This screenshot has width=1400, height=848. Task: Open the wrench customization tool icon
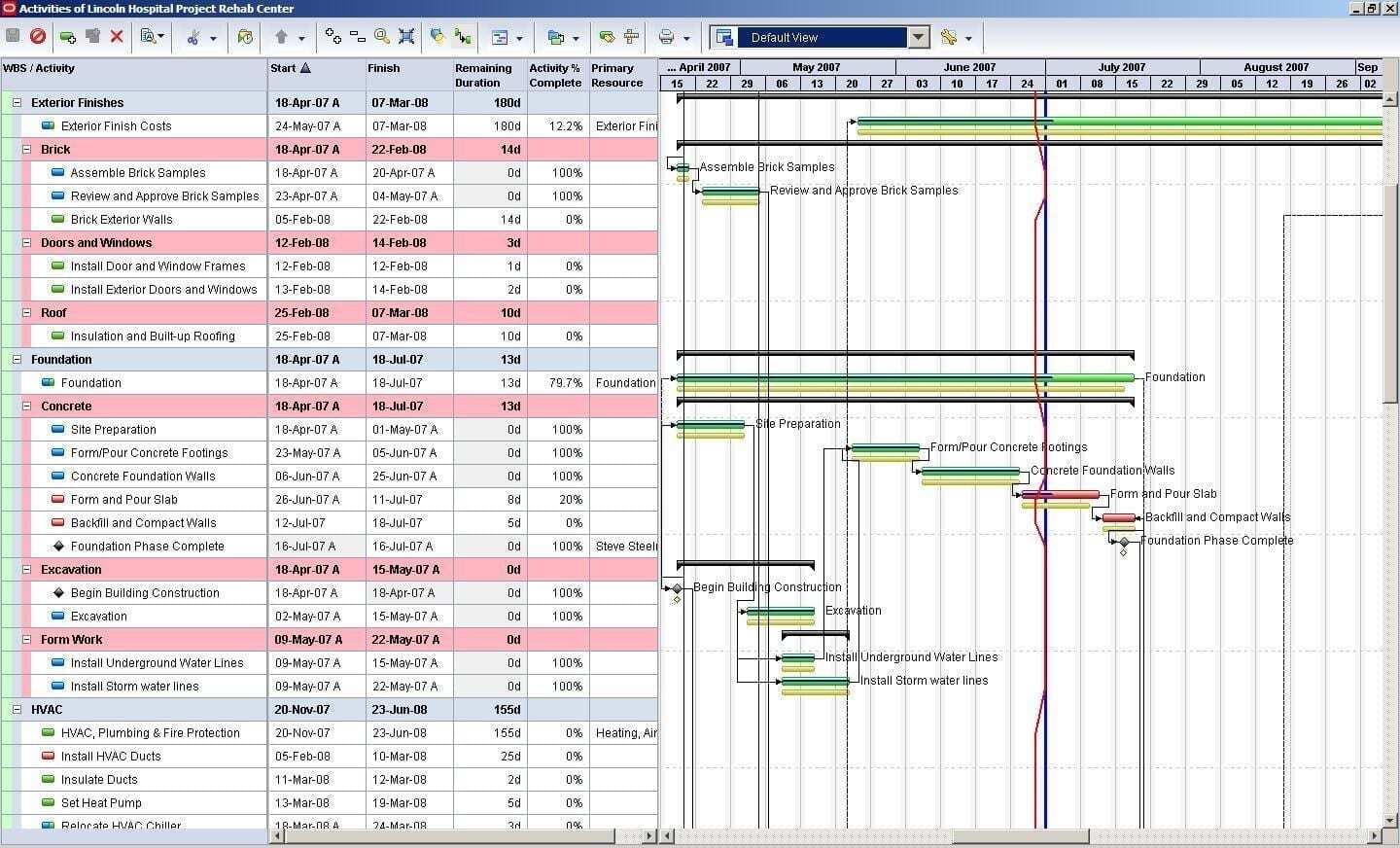[x=950, y=37]
